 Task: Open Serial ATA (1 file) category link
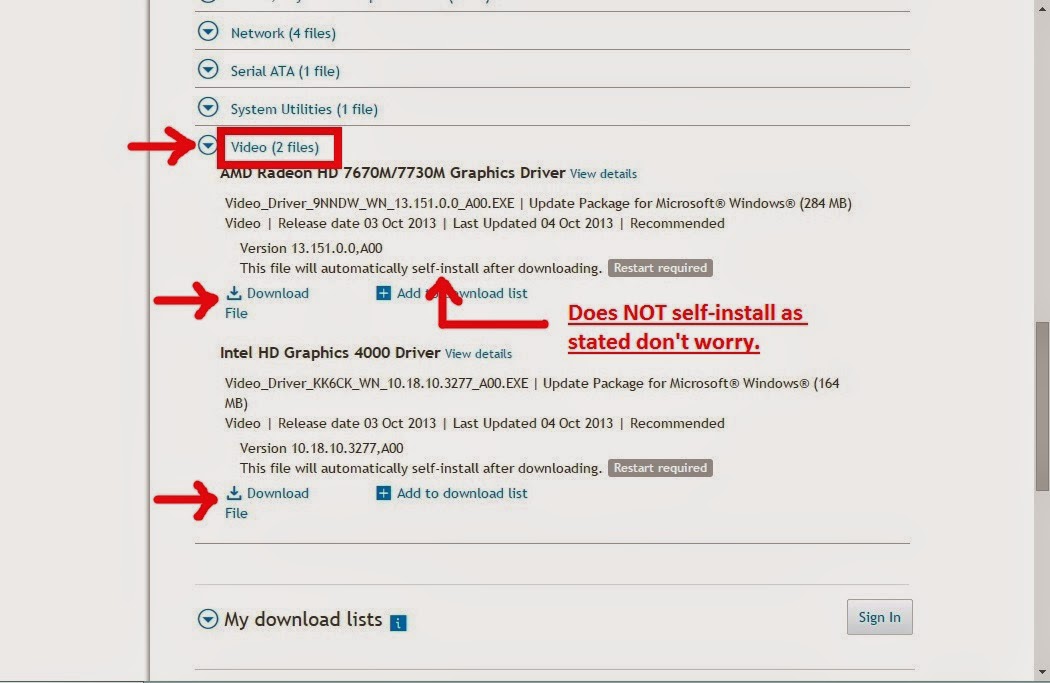(x=285, y=71)
